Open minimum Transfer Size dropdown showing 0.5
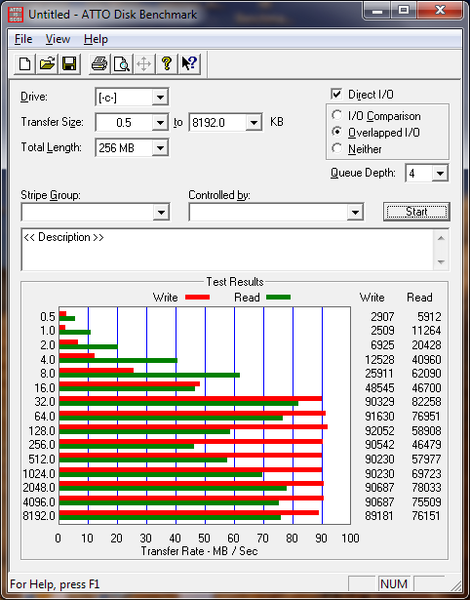Screen dimensions: 470x600 pos(160,123)
